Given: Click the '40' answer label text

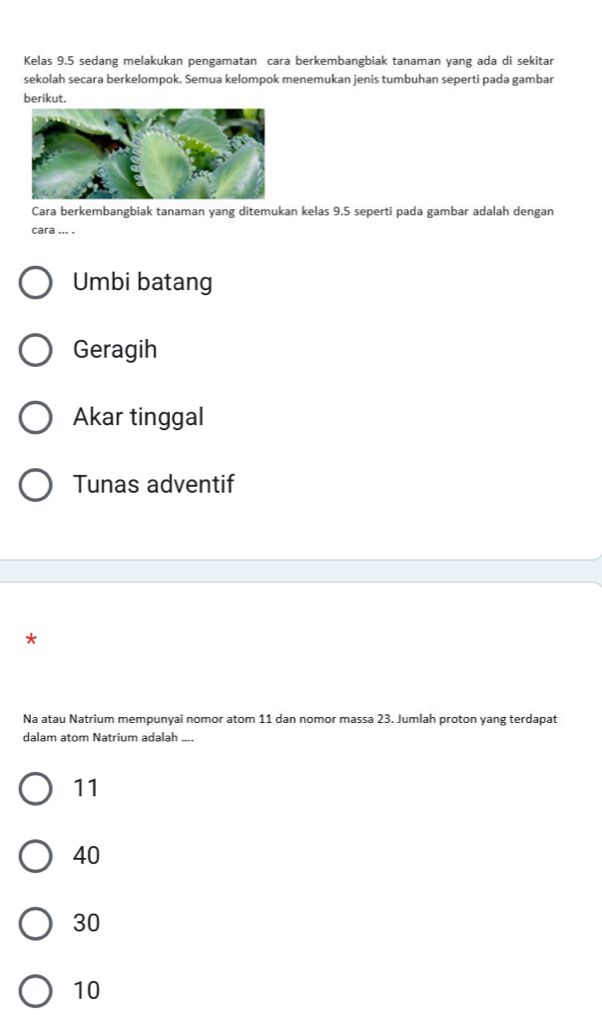Looking at the screenshot, I should (87, 856).
